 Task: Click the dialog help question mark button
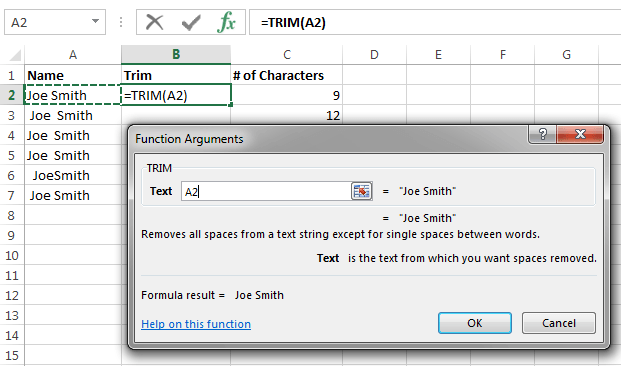[543, 134]
